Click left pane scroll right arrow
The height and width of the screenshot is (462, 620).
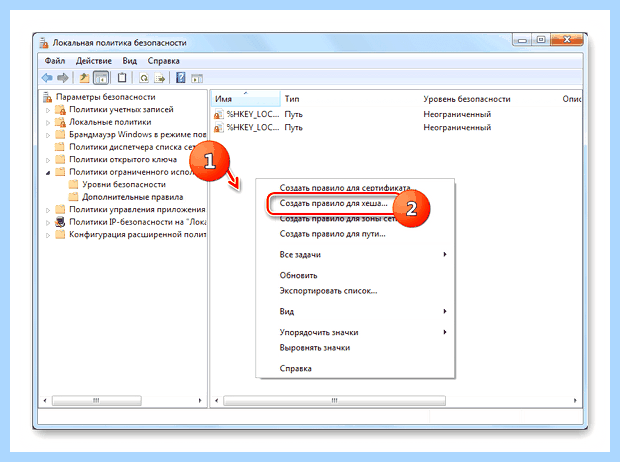pos(200,400)
